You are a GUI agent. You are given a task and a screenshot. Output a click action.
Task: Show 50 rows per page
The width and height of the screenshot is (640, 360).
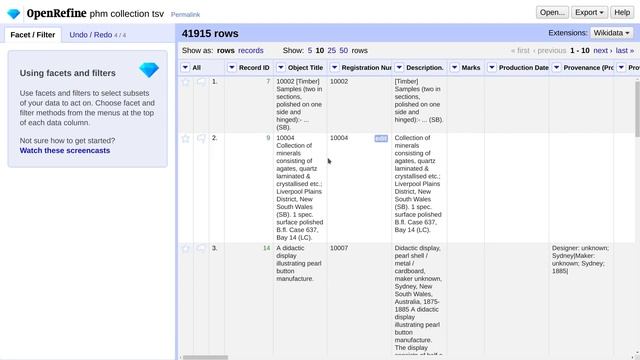[x=344, y=51]
